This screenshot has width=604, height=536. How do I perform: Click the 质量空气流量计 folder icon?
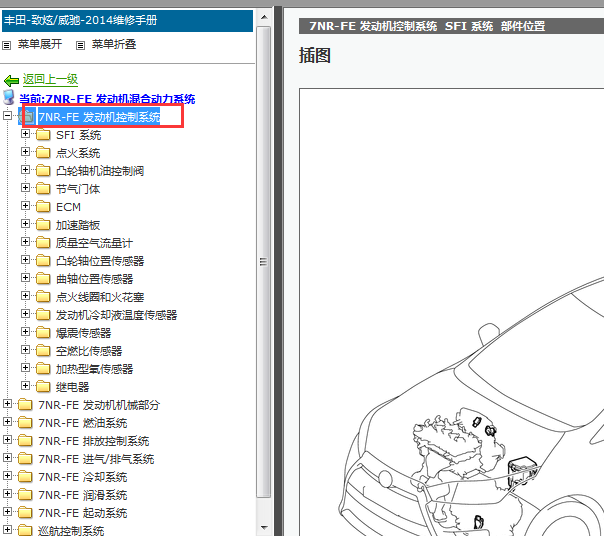[x=43, y=243]
